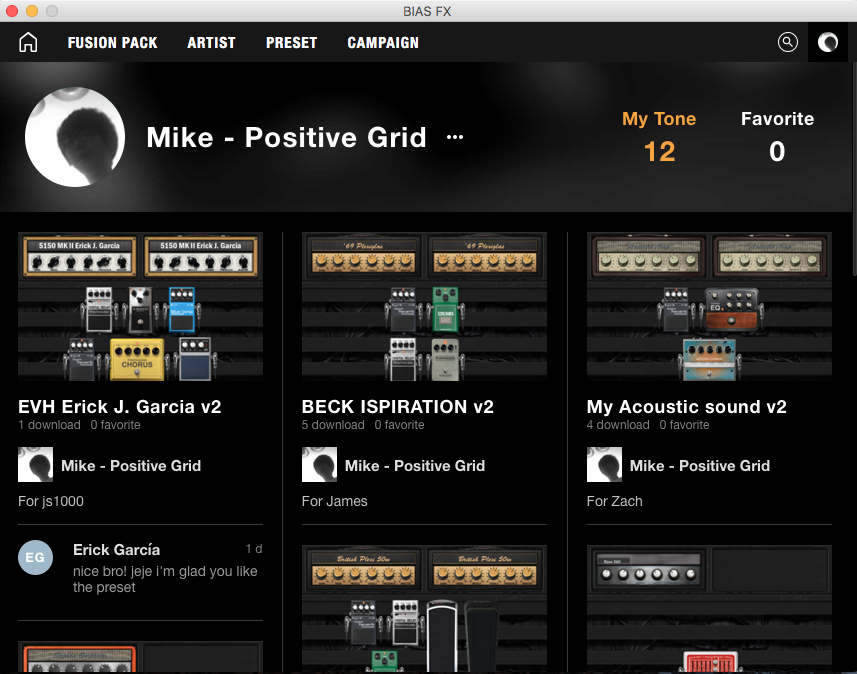Click author avatar under My Acoustic sound
This screenshot has width=857, height=674.
point(604,465)
